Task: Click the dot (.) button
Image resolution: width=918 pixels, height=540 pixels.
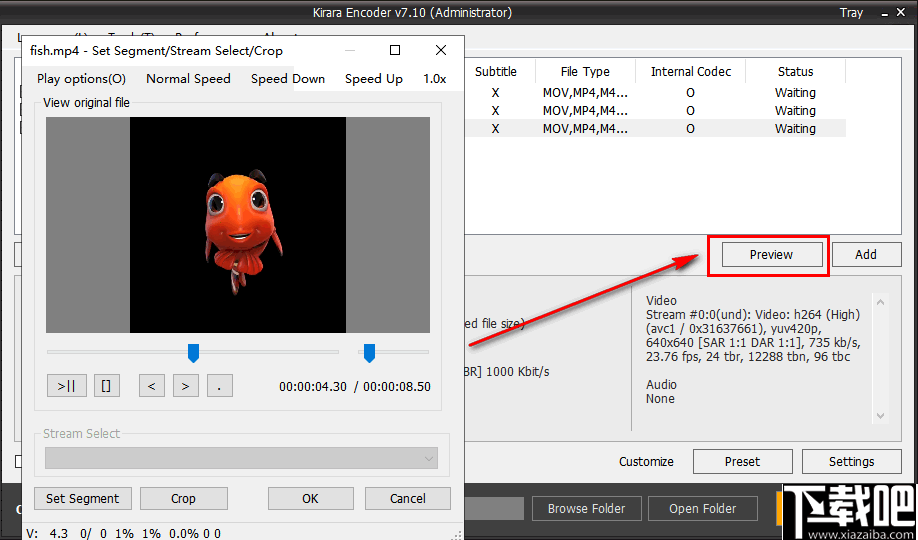Action: pyautogui.click(x=220, y=386)
